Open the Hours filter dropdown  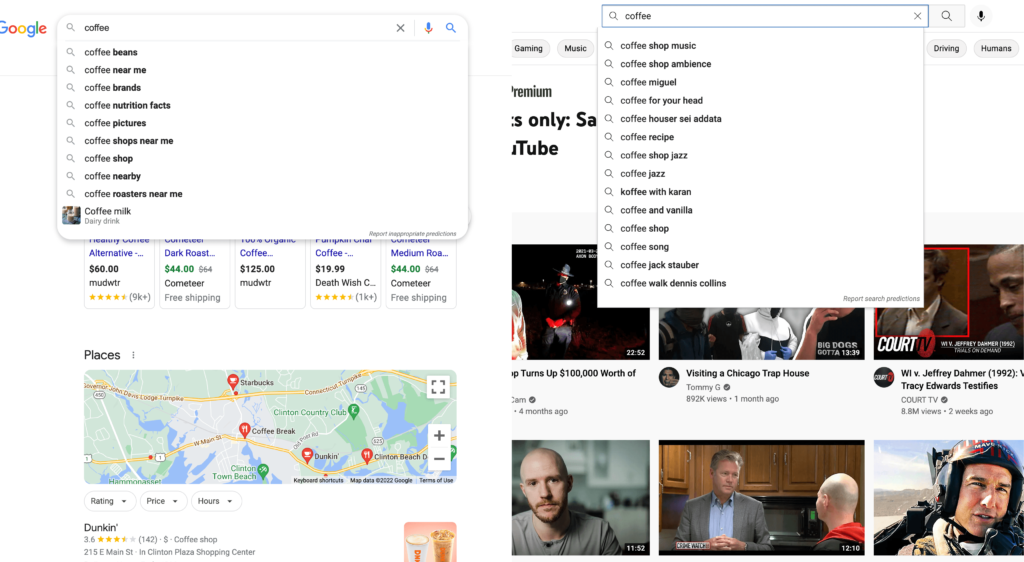tap(216, 501)
